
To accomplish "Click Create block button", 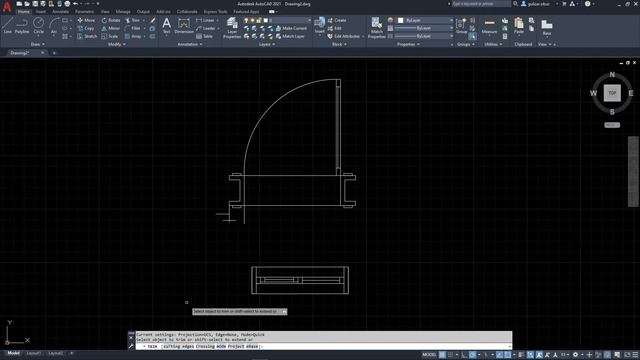I will 337,20.
